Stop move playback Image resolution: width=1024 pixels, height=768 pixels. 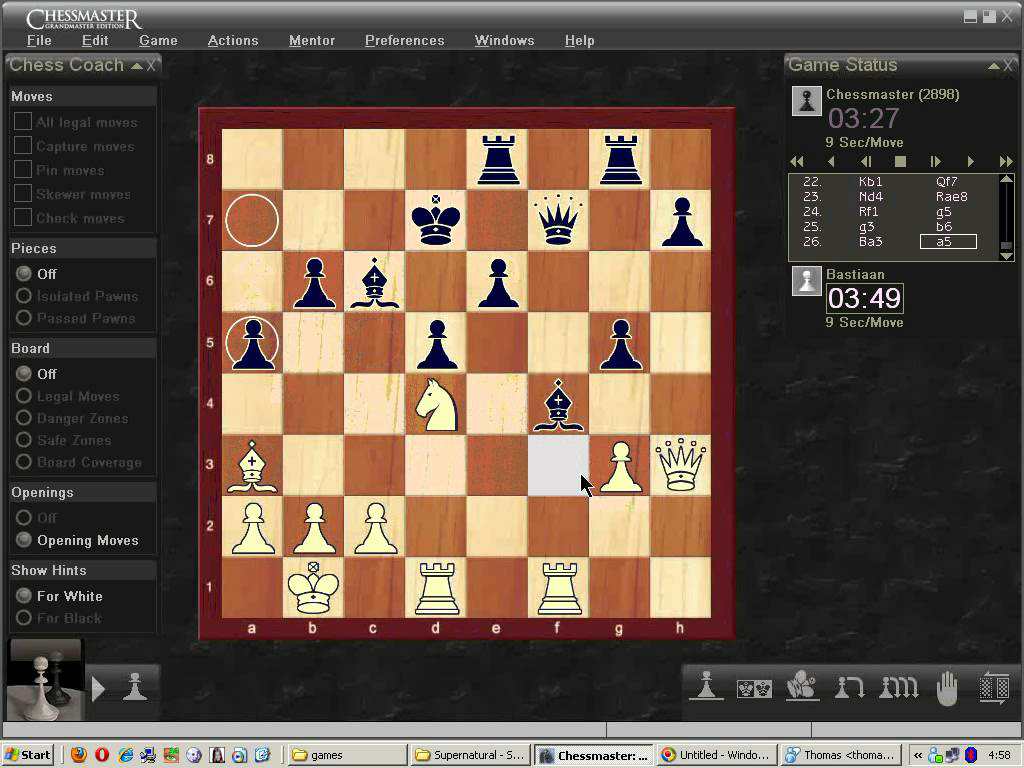point(900,161)
